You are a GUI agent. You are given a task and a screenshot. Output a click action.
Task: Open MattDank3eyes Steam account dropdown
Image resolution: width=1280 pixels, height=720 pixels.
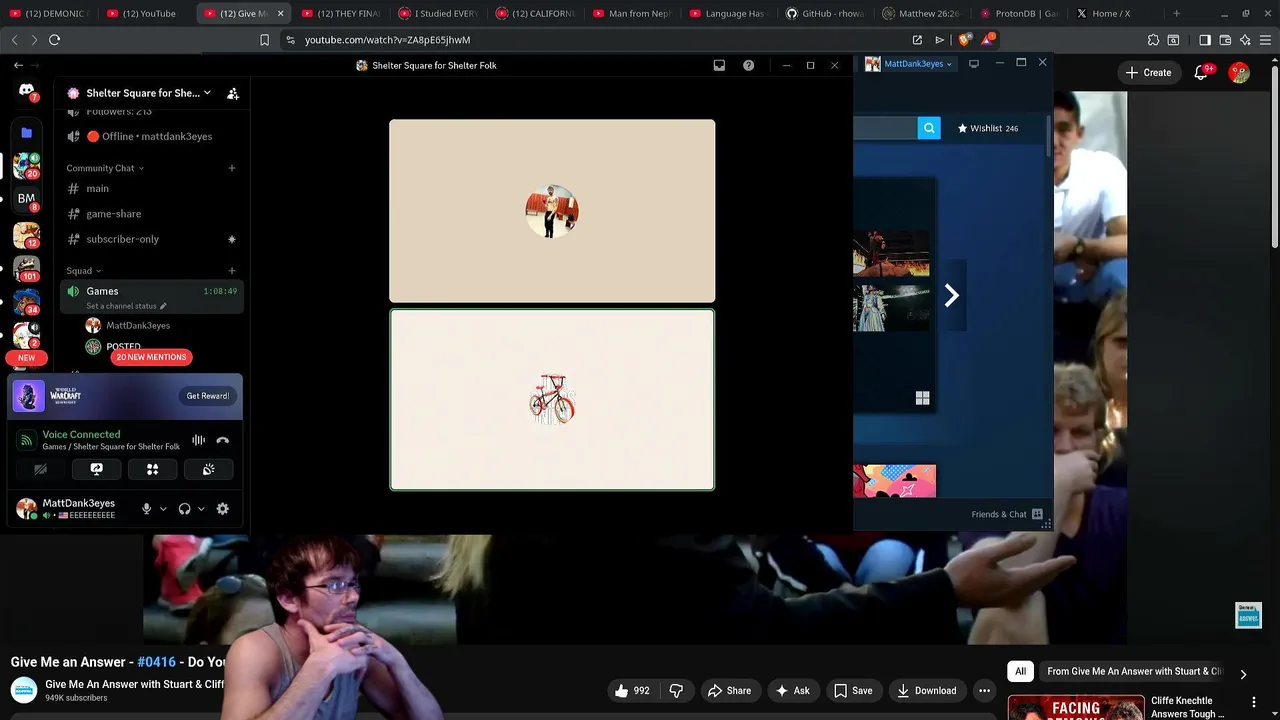[909, 64]
